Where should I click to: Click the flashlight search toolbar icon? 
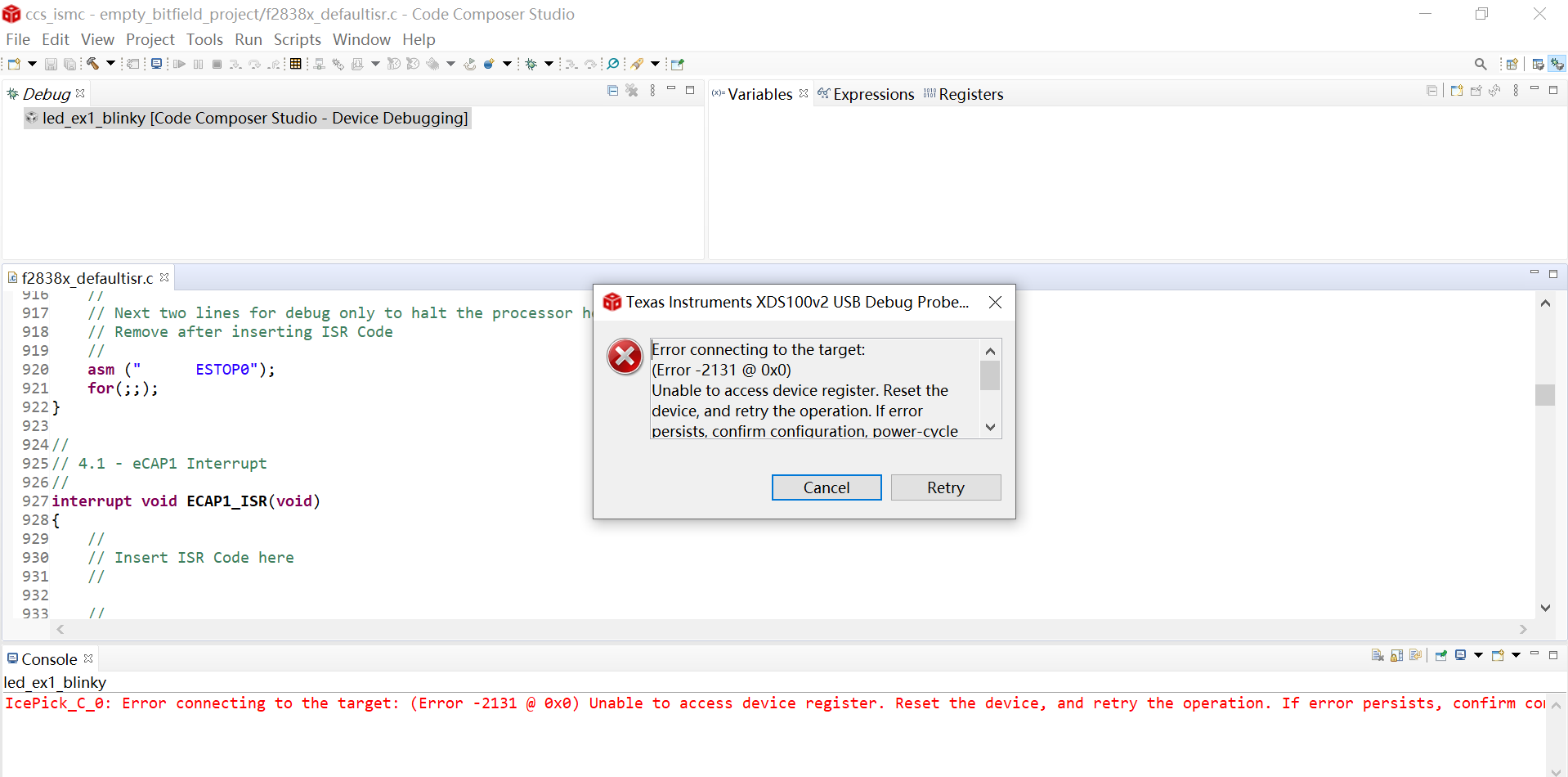(x=637, y=64)
